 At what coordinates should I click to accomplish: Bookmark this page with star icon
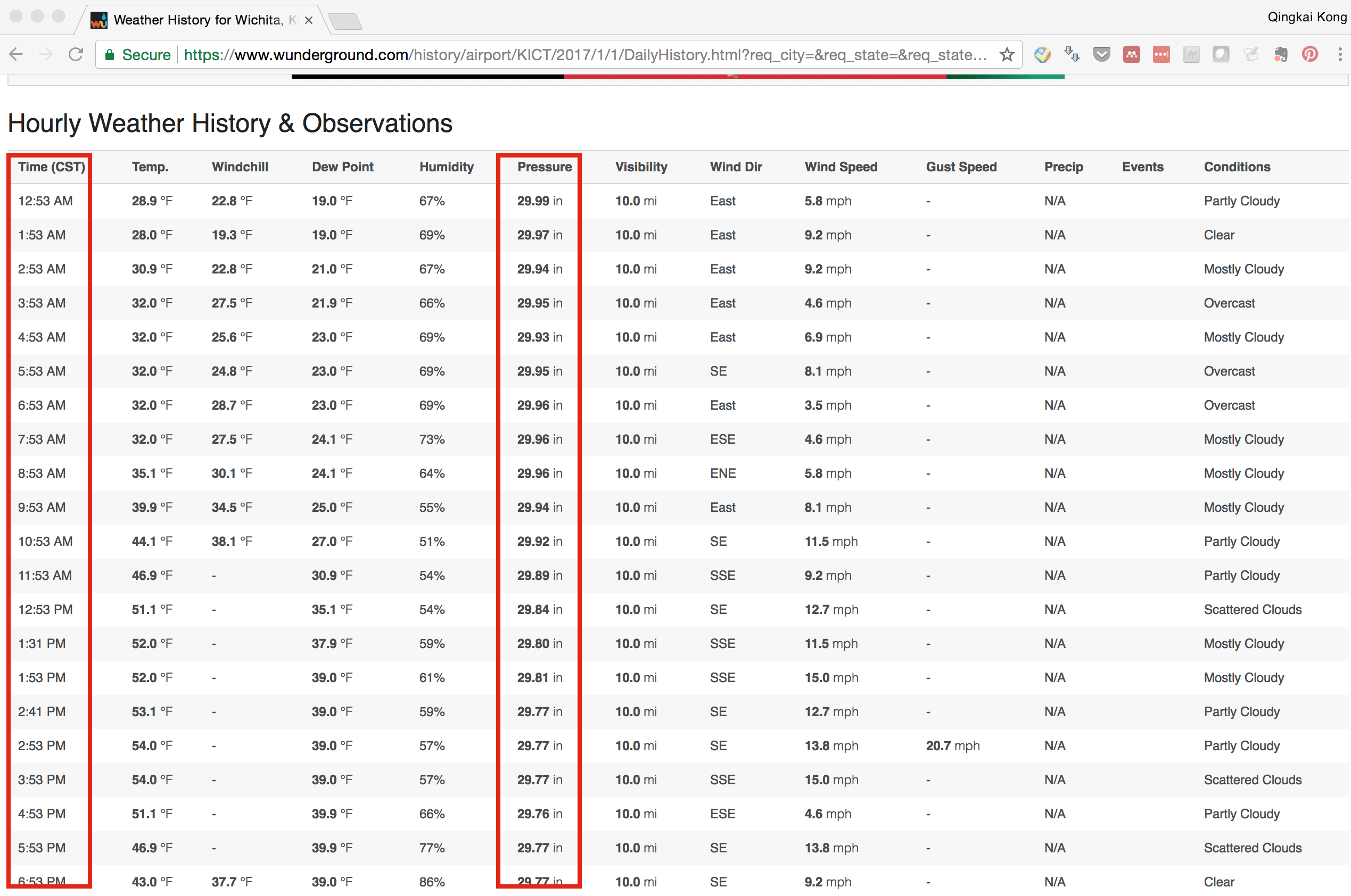[x=1007, y=55]
